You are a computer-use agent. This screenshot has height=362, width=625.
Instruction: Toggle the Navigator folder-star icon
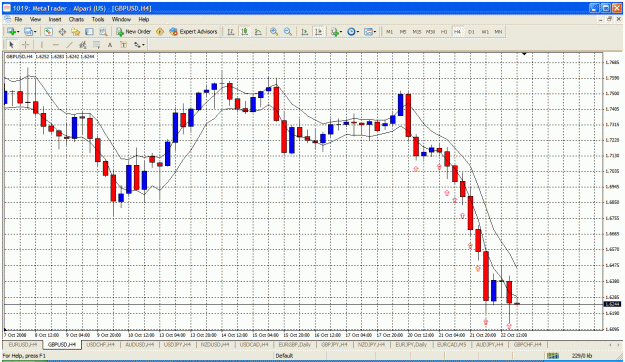(x=76, y=31)
